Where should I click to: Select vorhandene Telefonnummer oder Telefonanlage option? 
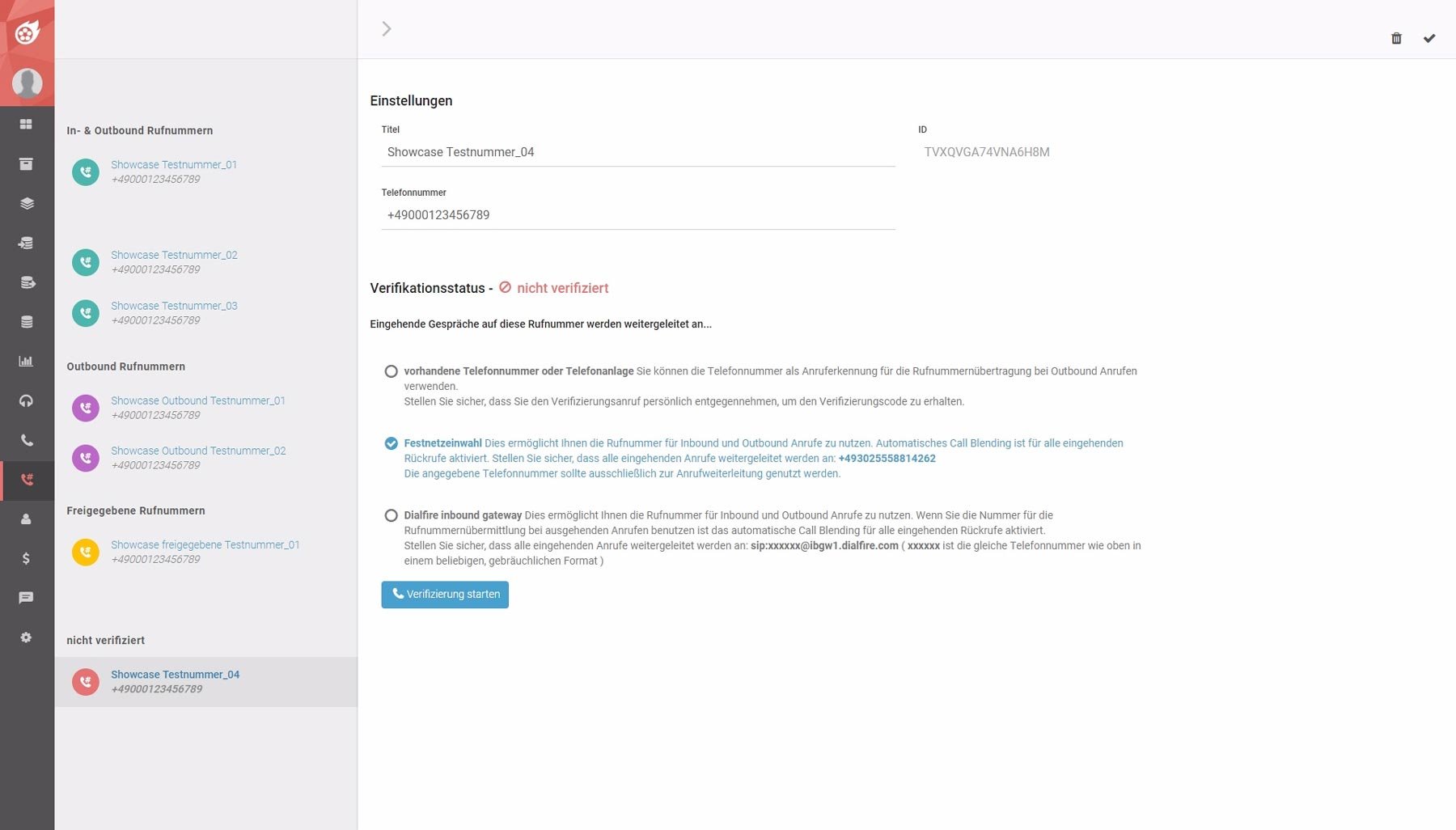point(391,371)
